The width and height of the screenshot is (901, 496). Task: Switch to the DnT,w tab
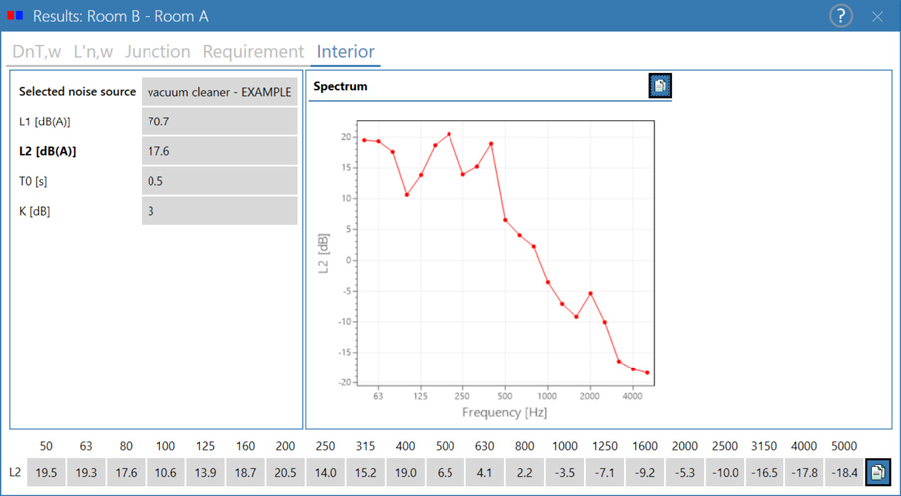pos(37,52)
